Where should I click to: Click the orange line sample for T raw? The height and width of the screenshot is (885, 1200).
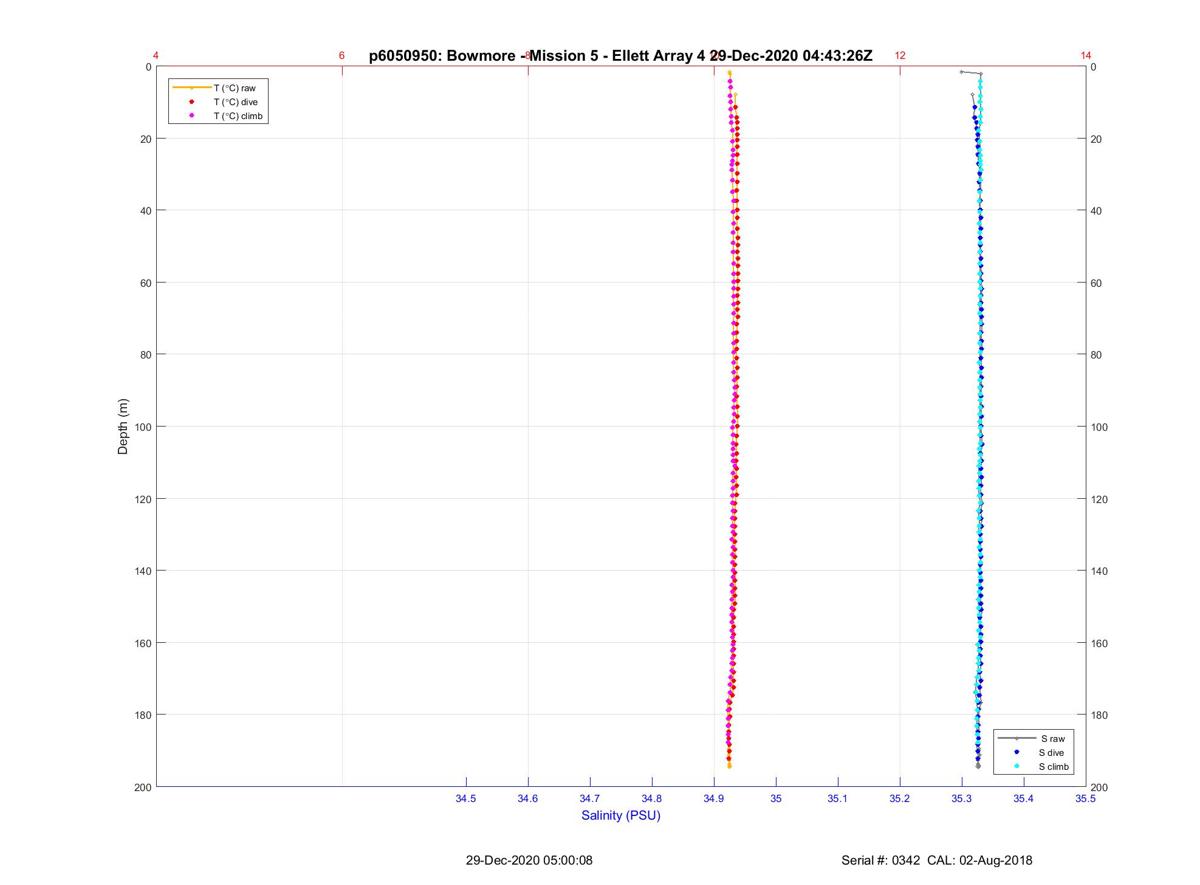(x=191, y=88)
